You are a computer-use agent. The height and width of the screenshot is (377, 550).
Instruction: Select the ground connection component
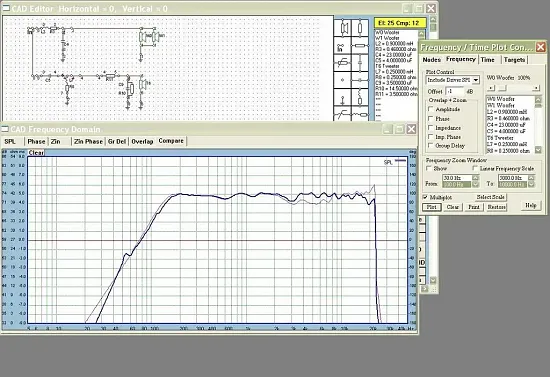342,97
